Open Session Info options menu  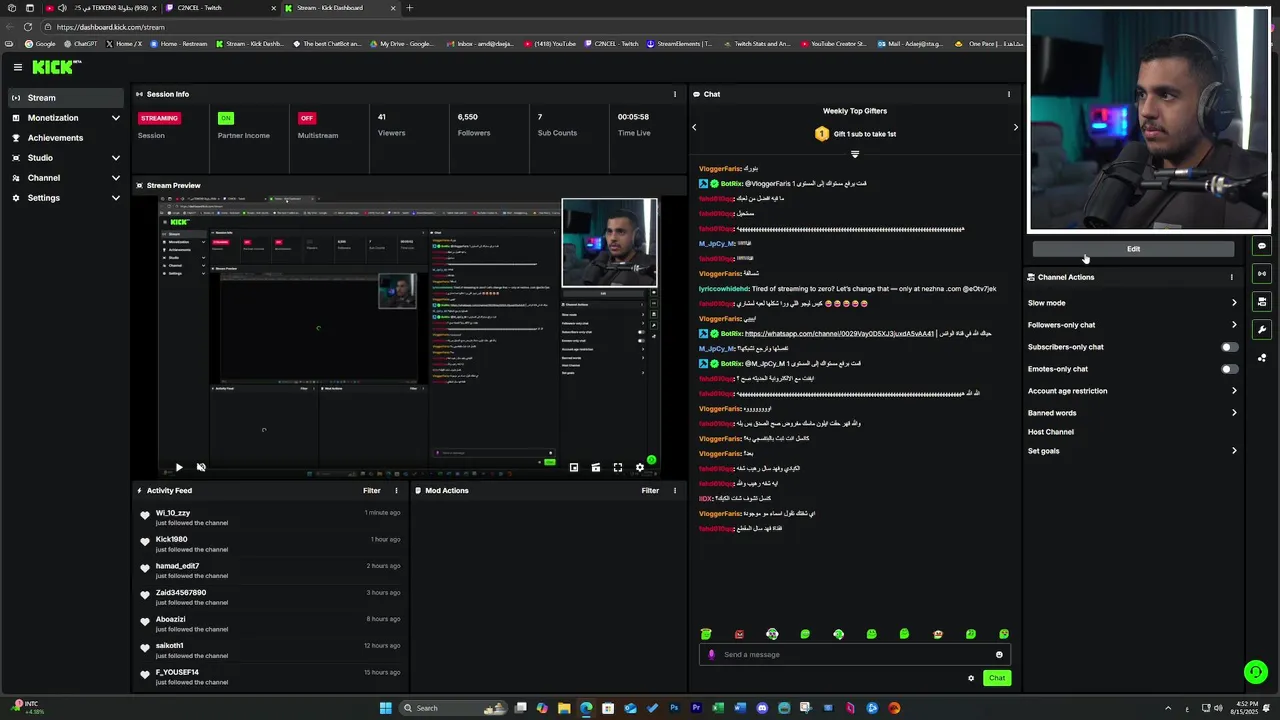pos(674,94)
